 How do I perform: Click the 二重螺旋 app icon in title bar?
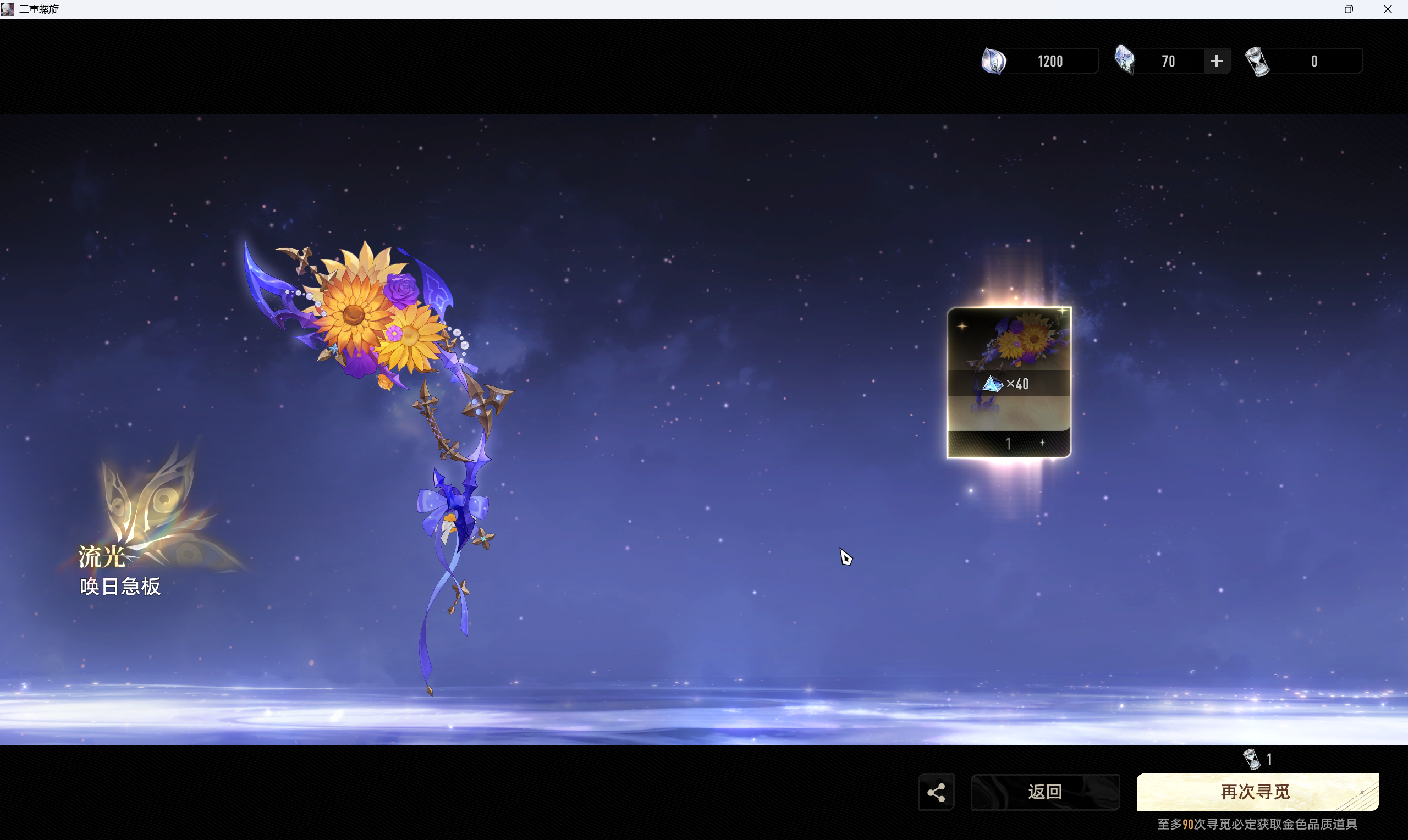7,9
